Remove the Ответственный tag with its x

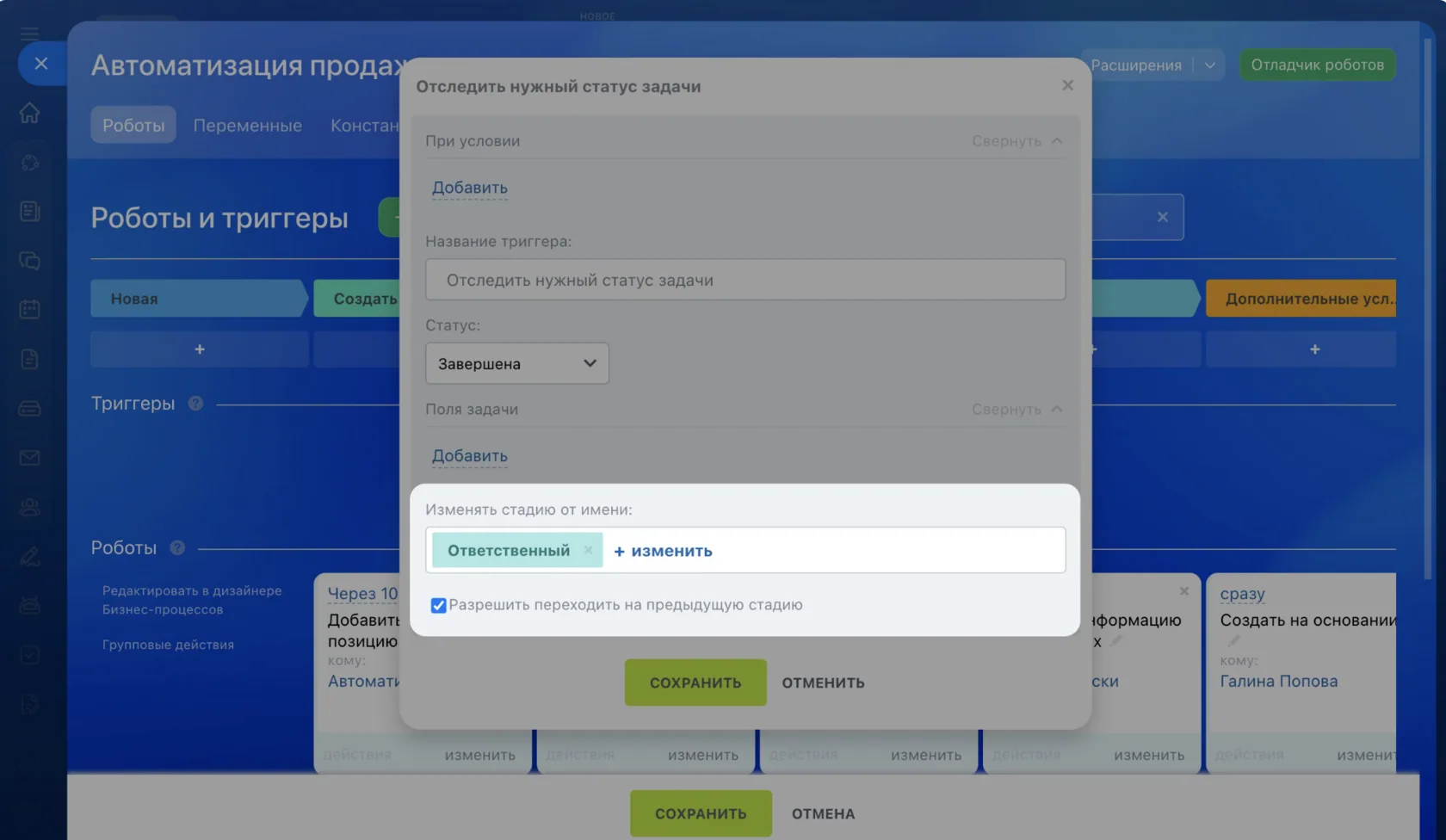tap(588, 550)
